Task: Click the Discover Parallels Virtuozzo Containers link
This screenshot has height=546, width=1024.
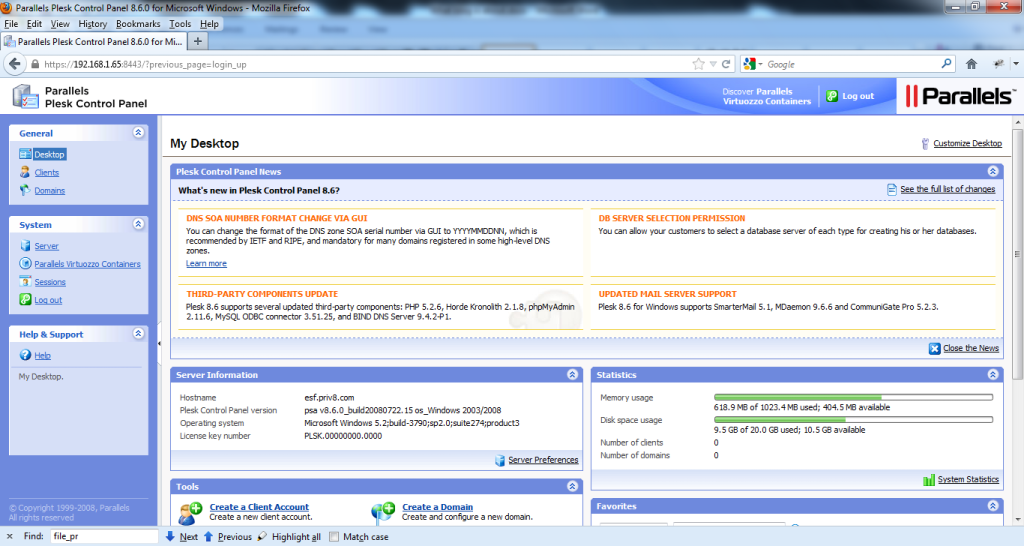Action: coord(766,96)
